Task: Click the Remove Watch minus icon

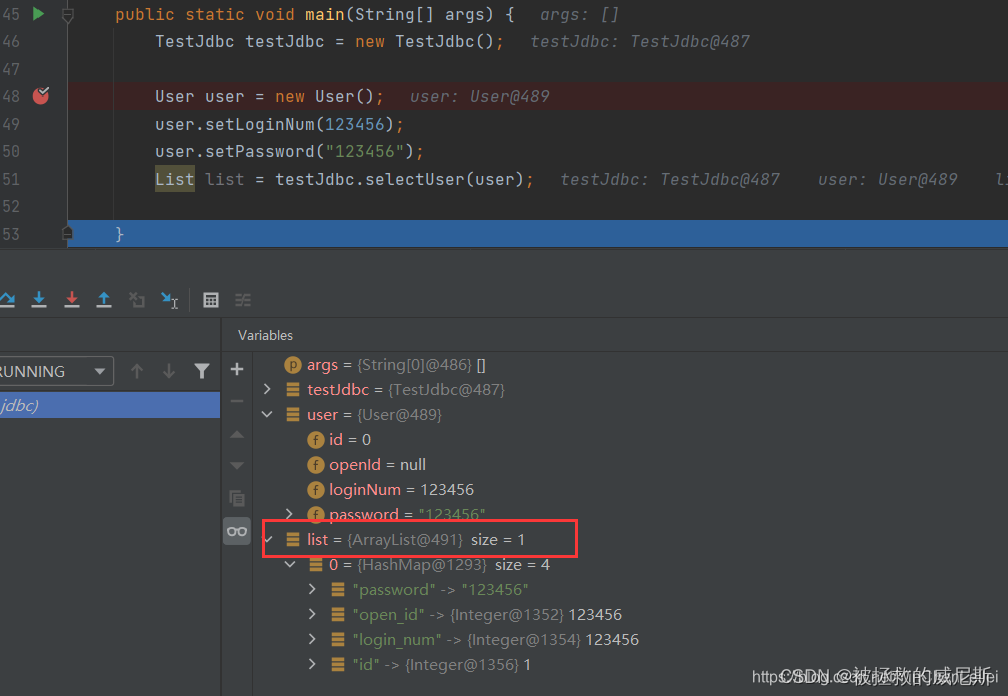Action: point(237,401)
